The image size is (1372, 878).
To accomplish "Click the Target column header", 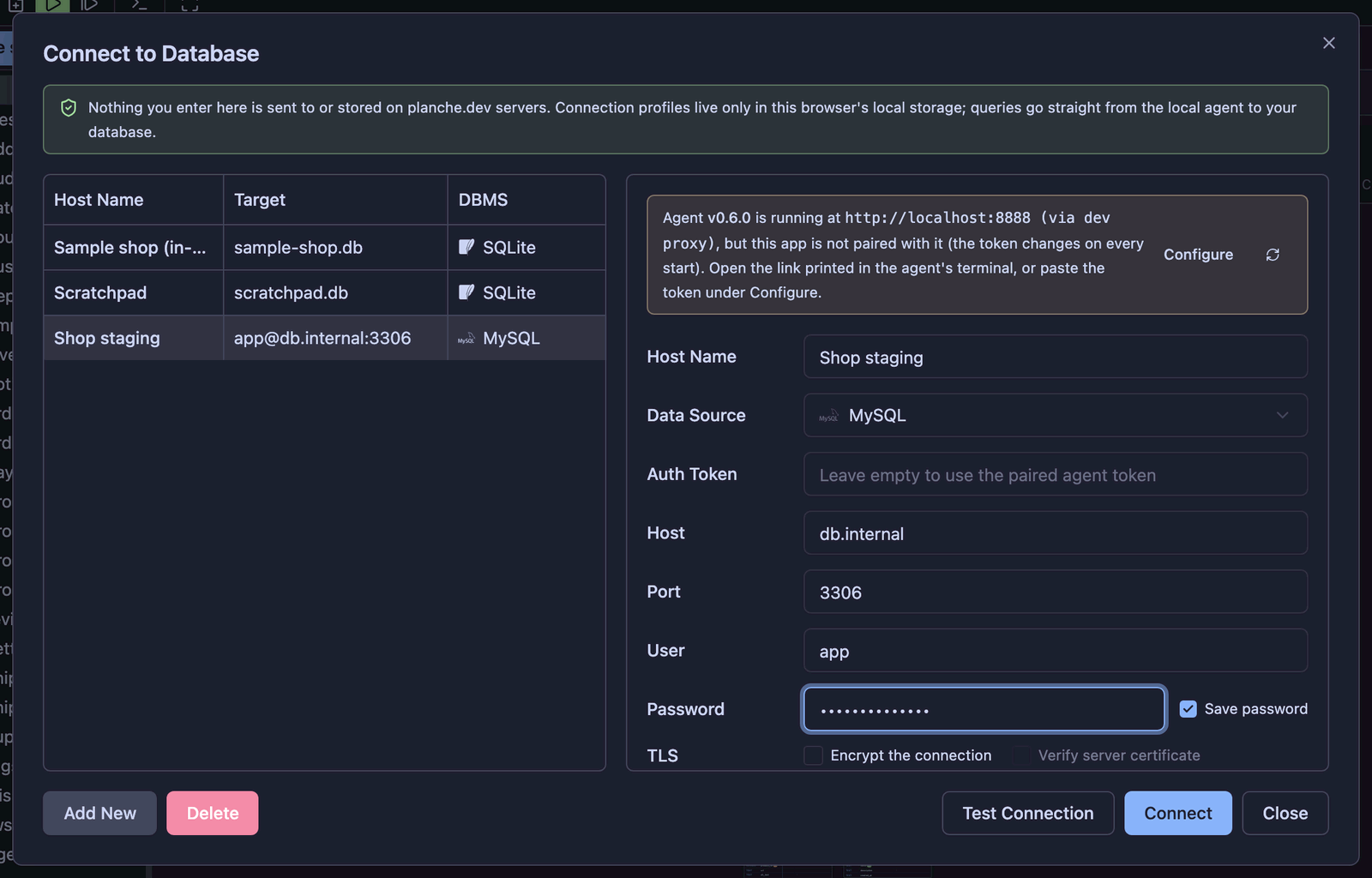I will (335, 200).
